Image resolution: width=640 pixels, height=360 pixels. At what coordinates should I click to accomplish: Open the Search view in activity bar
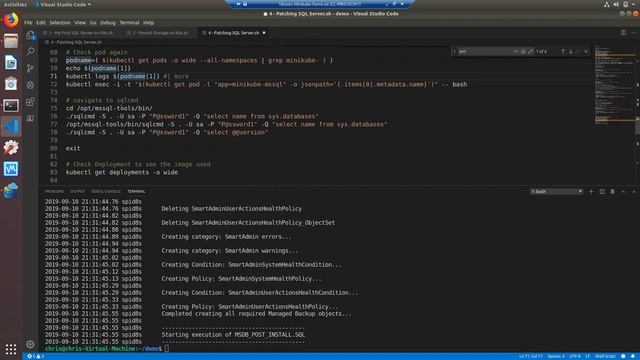pyautogui.click(x=30, y=52)
